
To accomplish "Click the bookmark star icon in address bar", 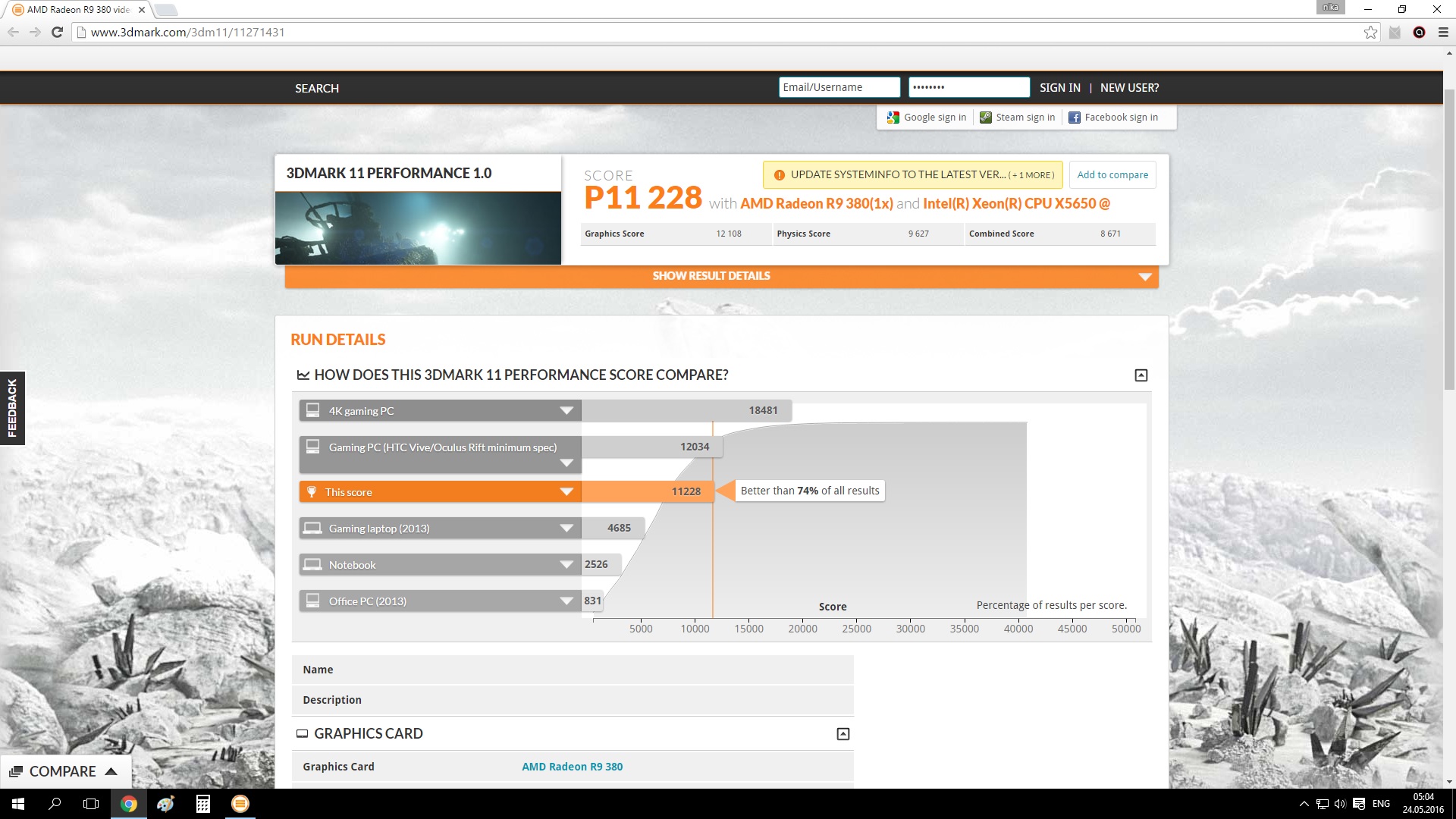I will click(x=1370, y=33).
